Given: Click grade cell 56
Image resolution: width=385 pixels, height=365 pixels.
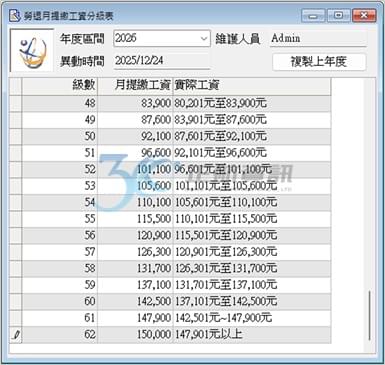Looking at the screenshot, I should pyautogui.click(x=60, y=235).
